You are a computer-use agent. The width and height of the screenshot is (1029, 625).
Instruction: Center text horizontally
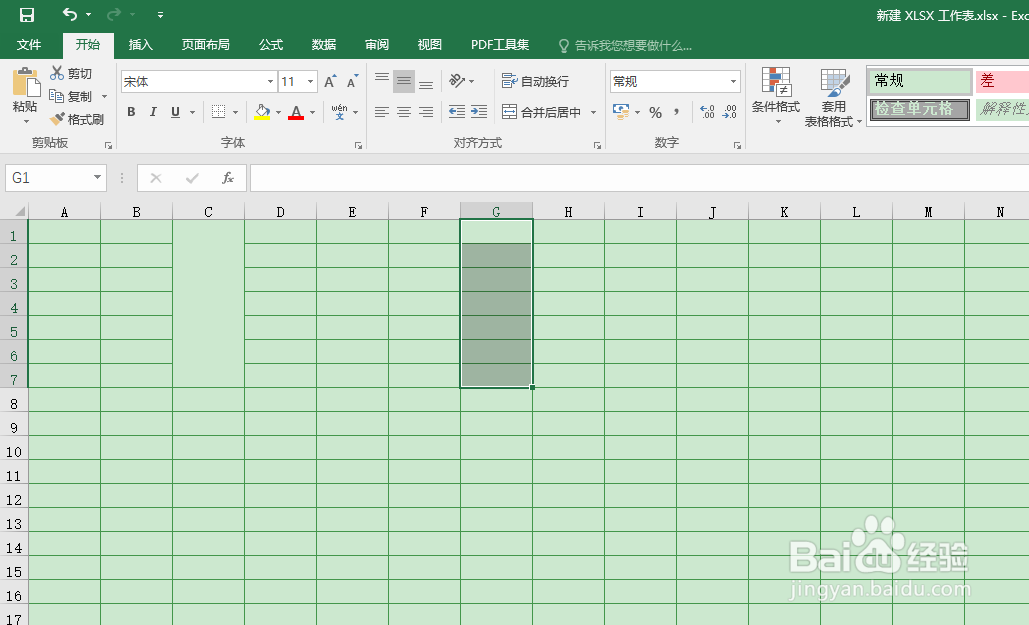(404, 112)
